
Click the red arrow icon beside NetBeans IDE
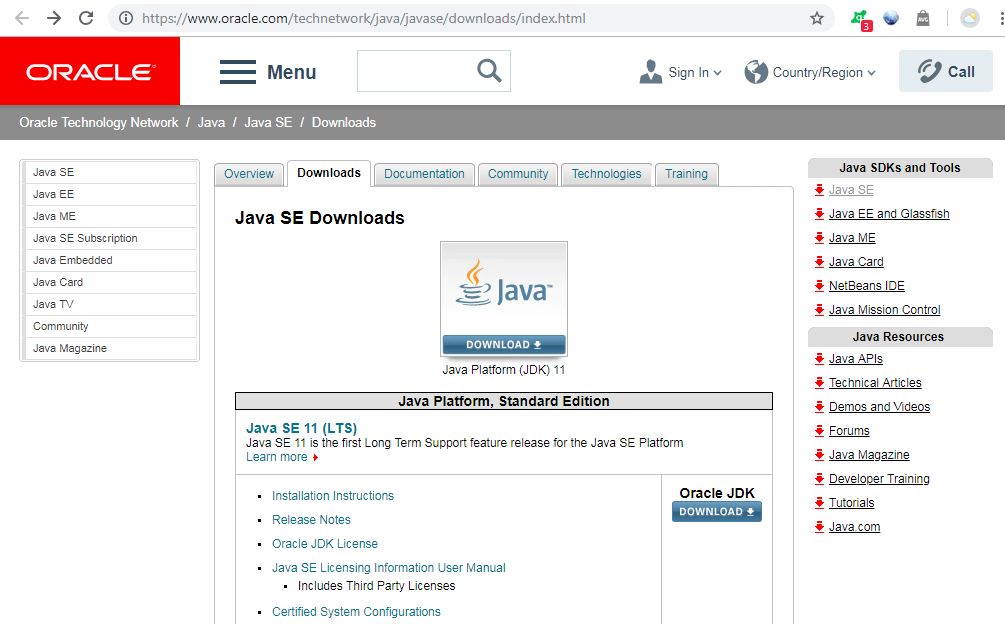(x=819, y=286)
